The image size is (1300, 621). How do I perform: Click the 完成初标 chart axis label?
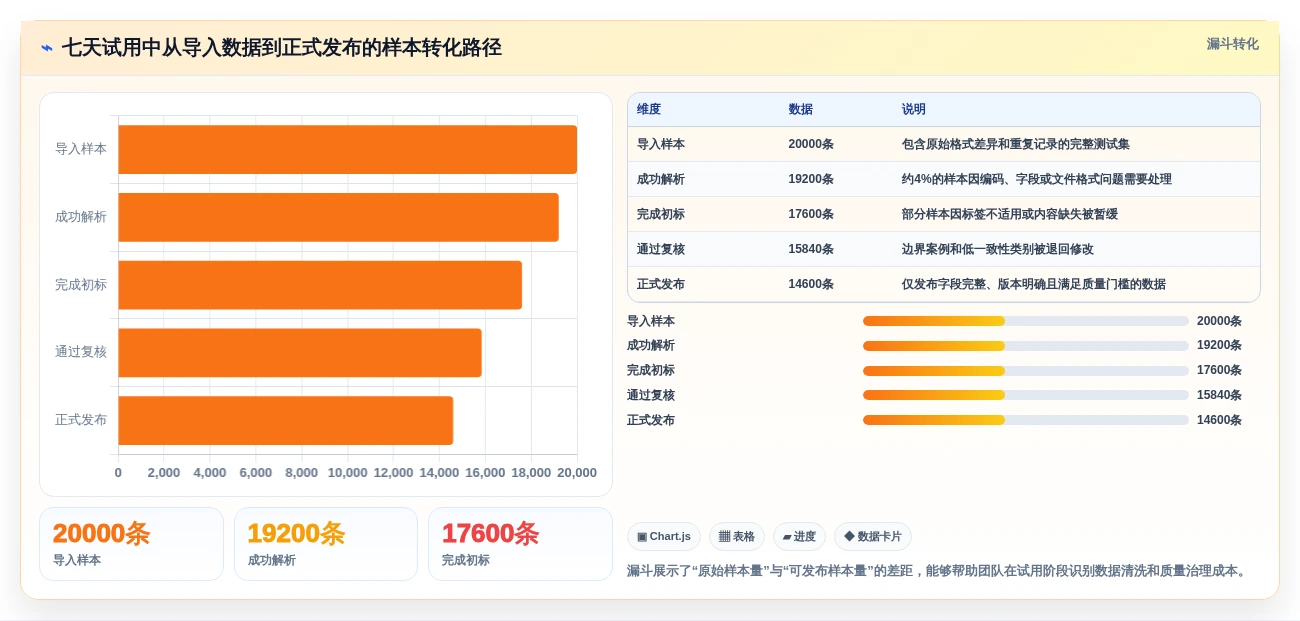coord(81,285)
